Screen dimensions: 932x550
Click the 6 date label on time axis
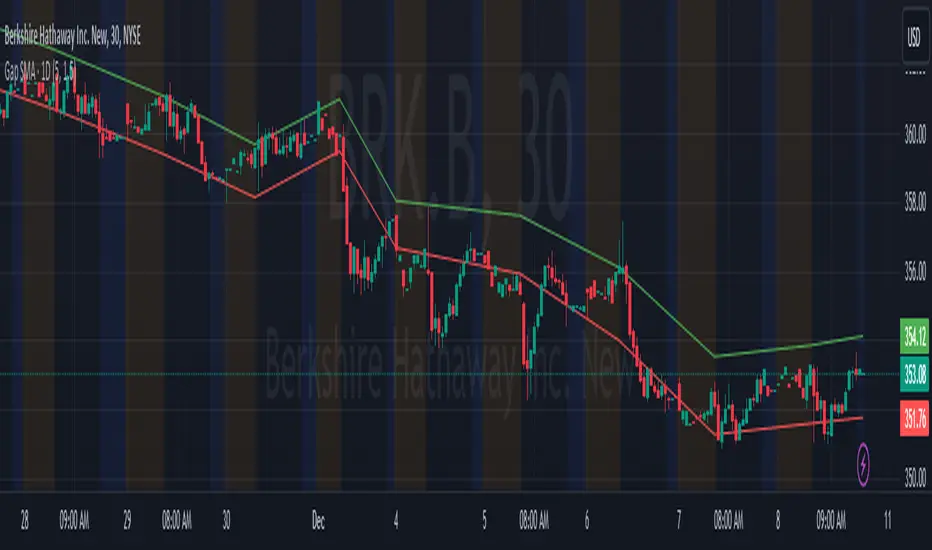click(587, 521)
